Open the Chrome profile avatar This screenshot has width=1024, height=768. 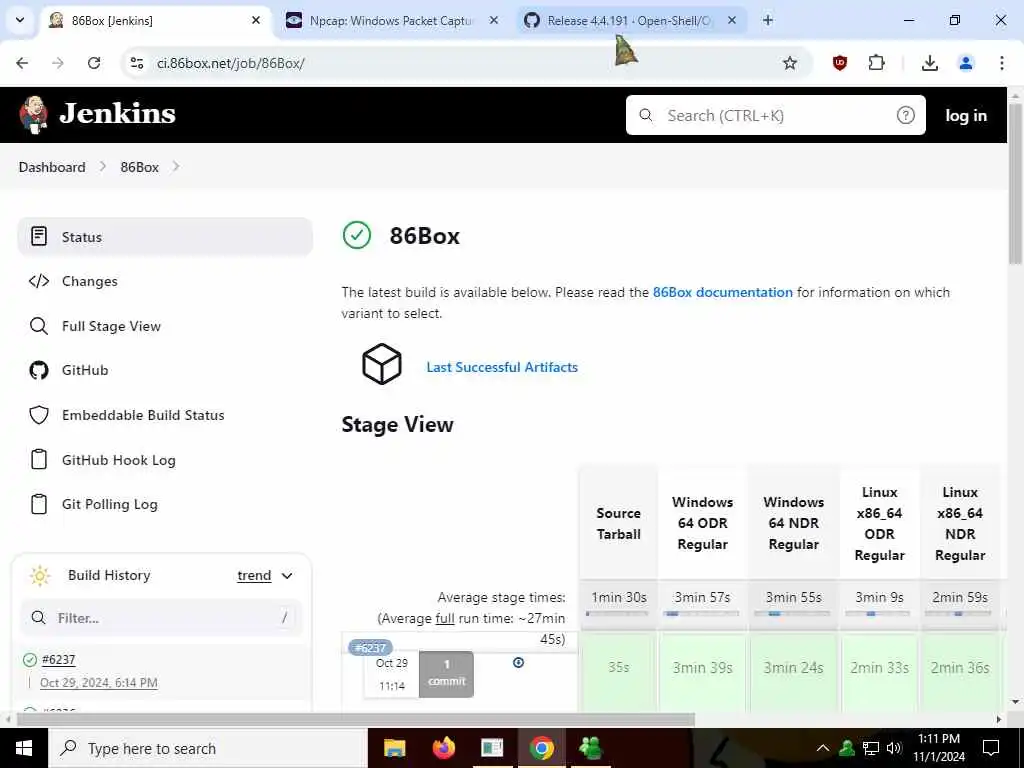pyautogui.click(x=966, y=63)
